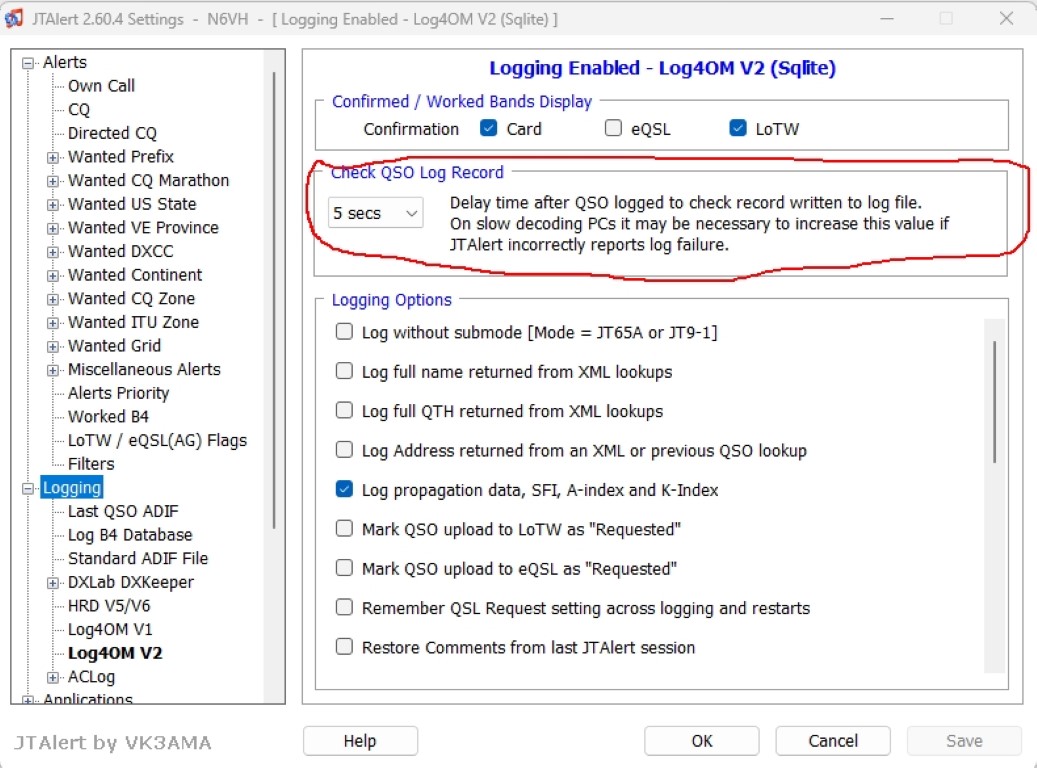Open Directed CQ settings

tap(112, 133)
